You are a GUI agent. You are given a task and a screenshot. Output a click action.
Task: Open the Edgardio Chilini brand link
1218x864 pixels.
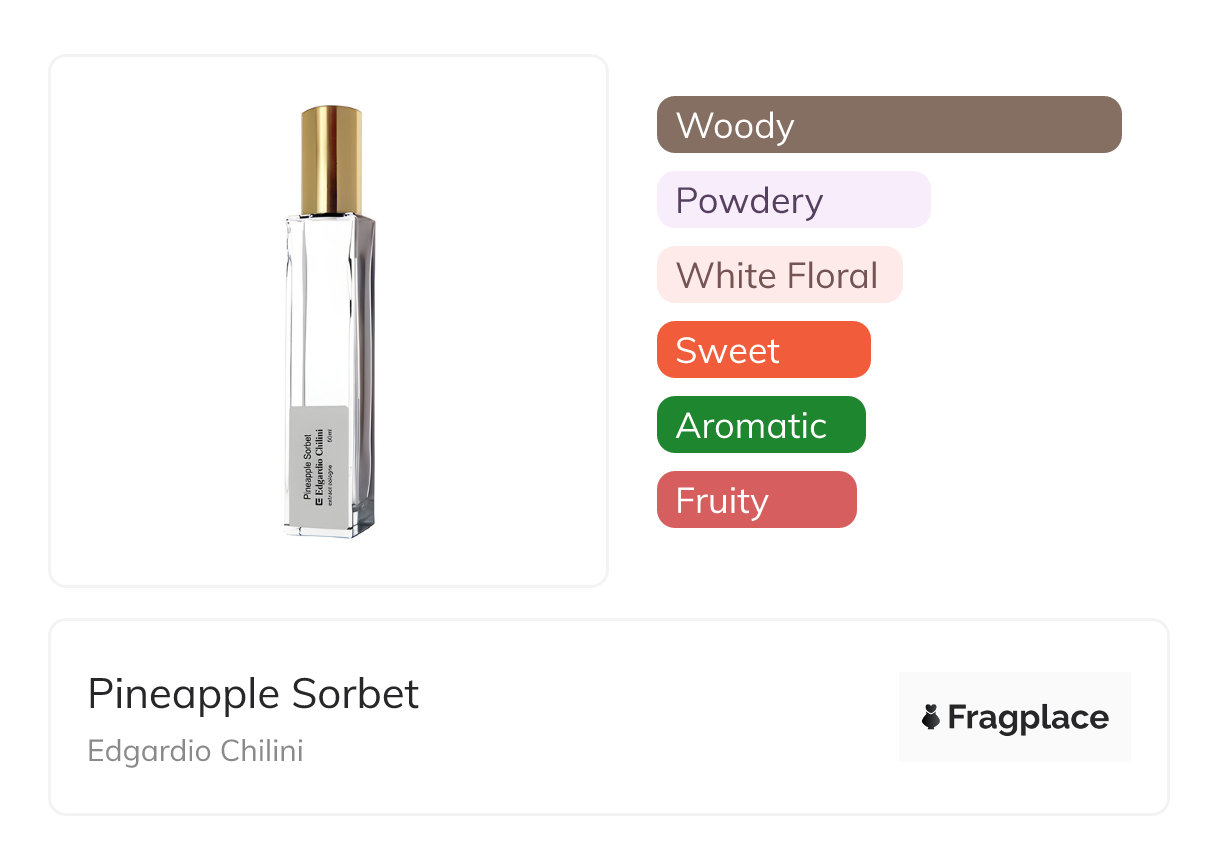pyautogui.click(x=195, y=751)
